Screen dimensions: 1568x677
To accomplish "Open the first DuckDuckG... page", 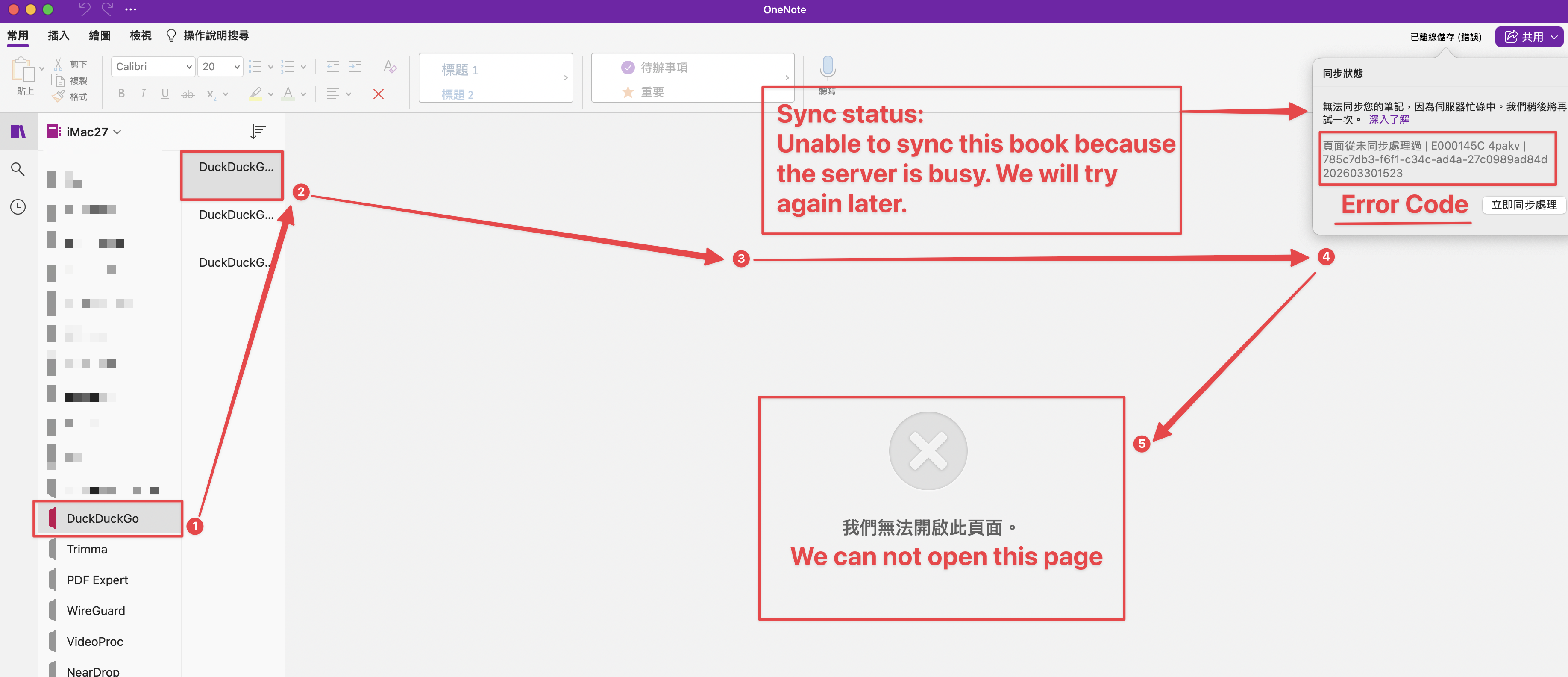I will [232, 175].
